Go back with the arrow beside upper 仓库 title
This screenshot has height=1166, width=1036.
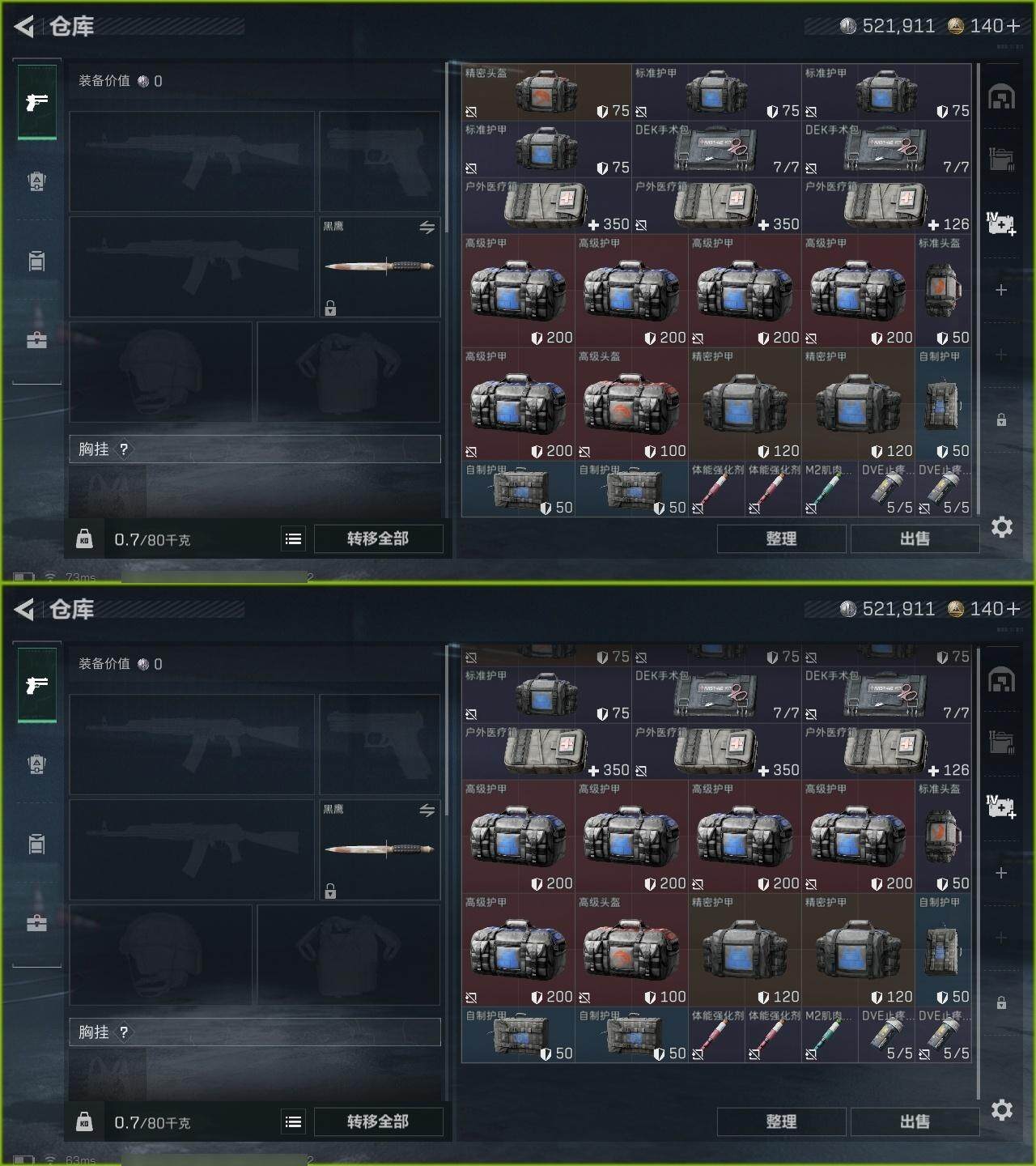[24, 27]
